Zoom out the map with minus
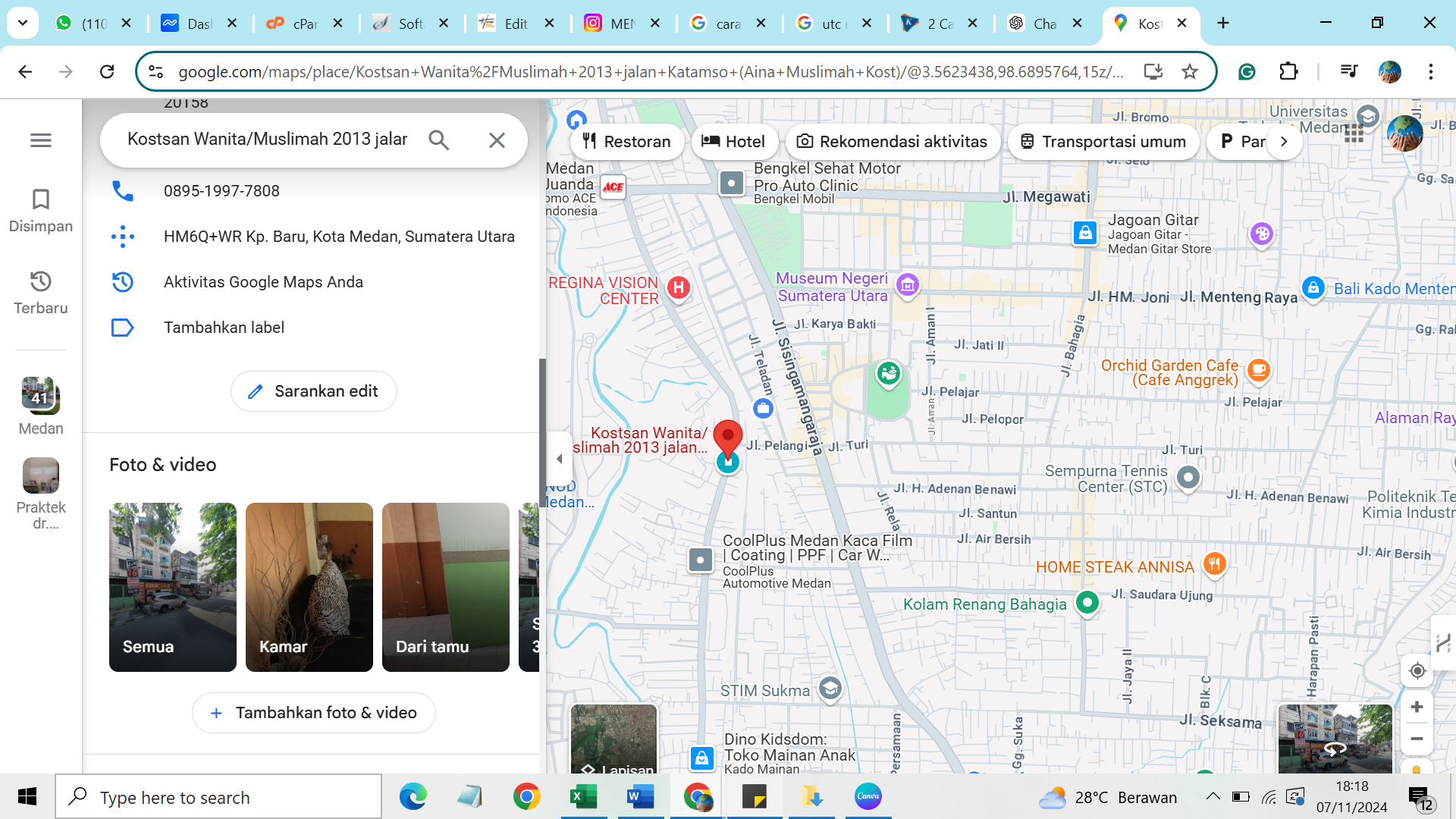 pyautogui.click(x=1417, y=739)
